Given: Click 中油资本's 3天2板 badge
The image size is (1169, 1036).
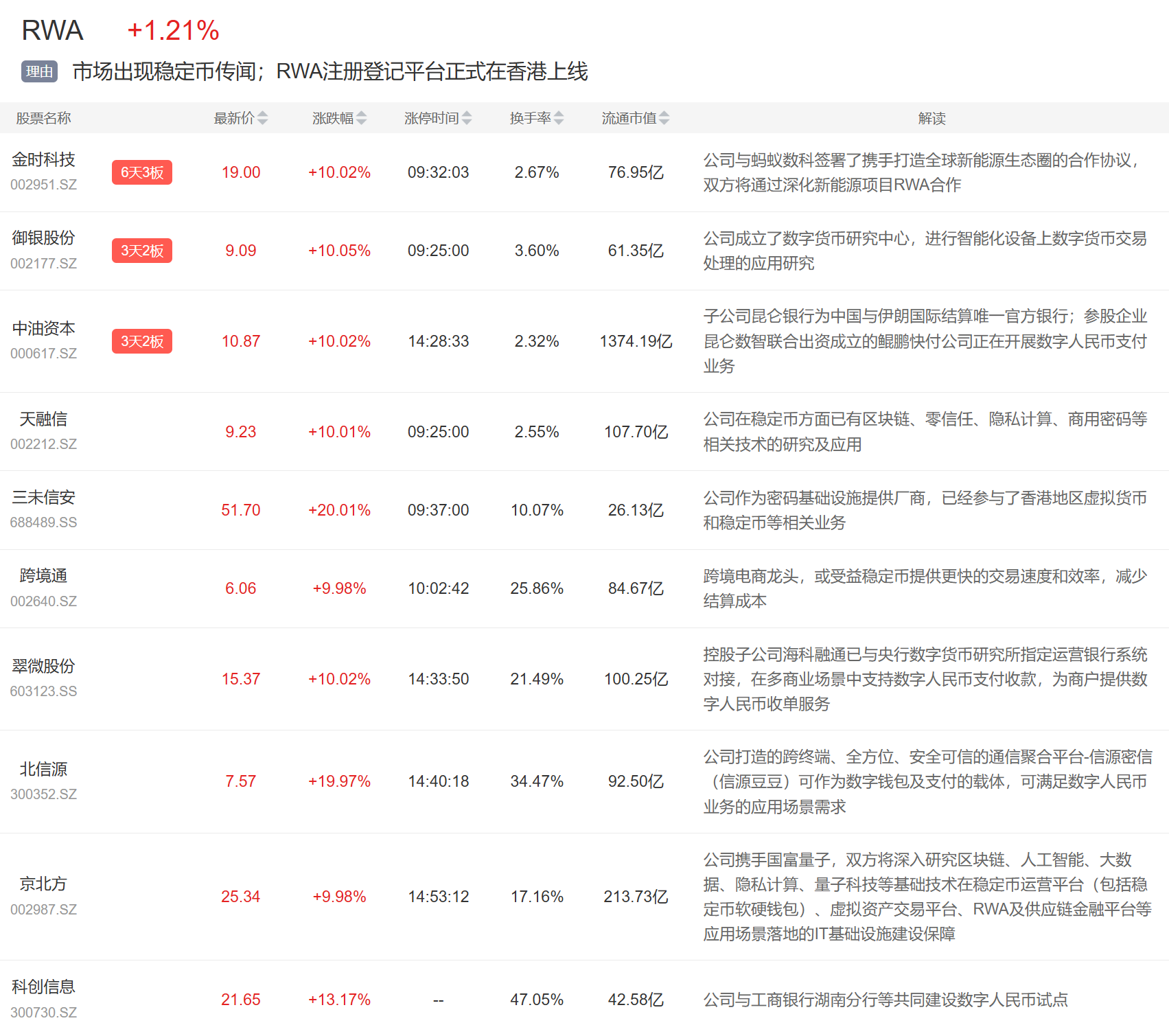Looking at the screenshot, I should [x=142, y=341].
